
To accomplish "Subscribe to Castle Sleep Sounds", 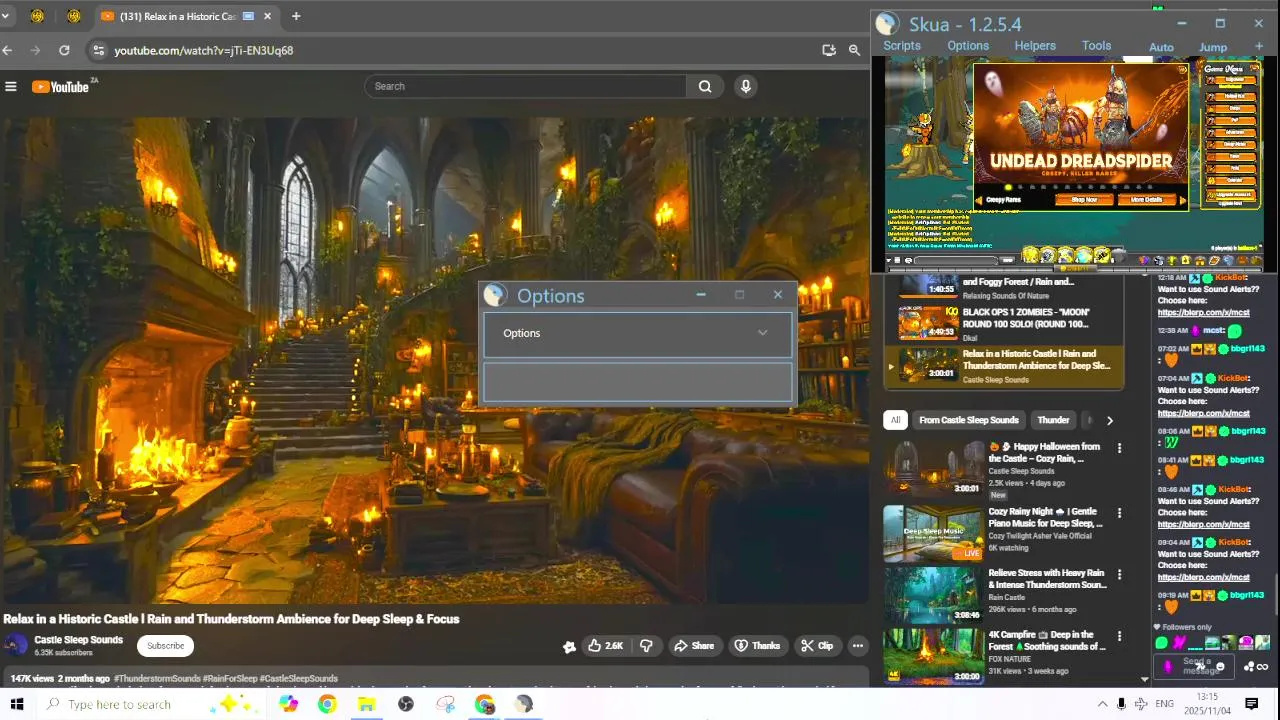I will tap(166, 646).
